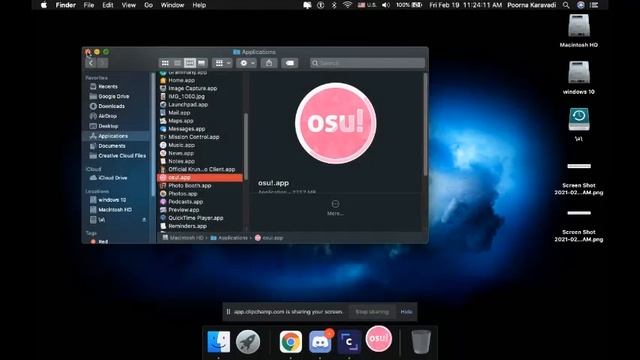640x360 pixels.
Task: Open the View menu
Action: tap(129, 5)
